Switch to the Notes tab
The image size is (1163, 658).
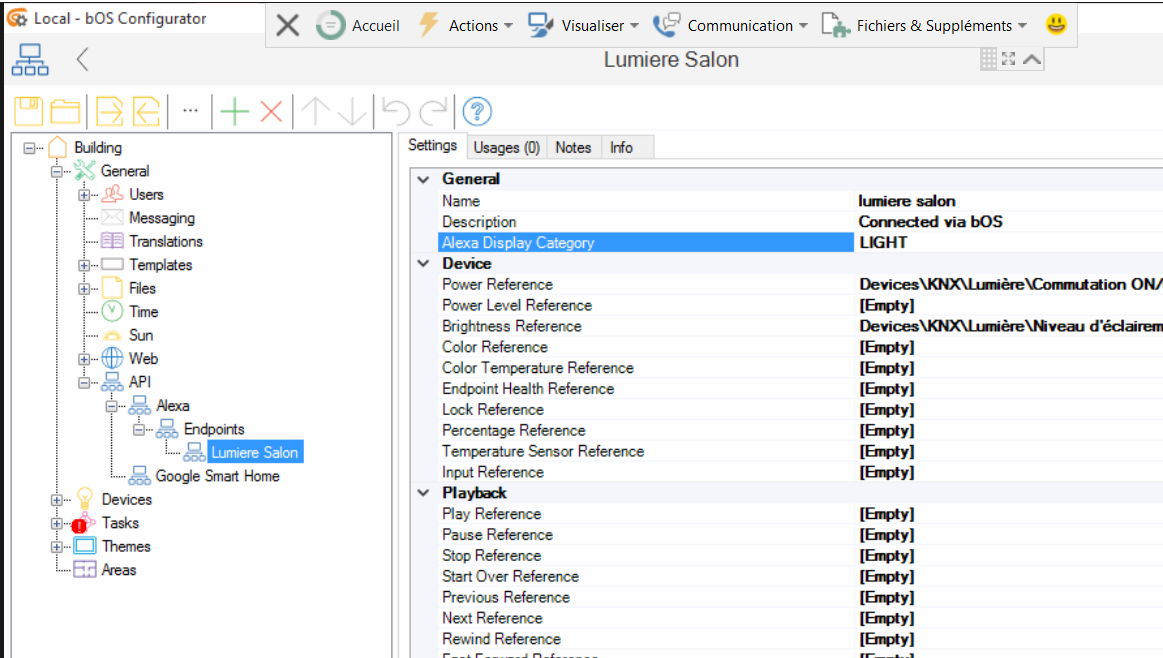pyautogui.click(x=573, y=148)
